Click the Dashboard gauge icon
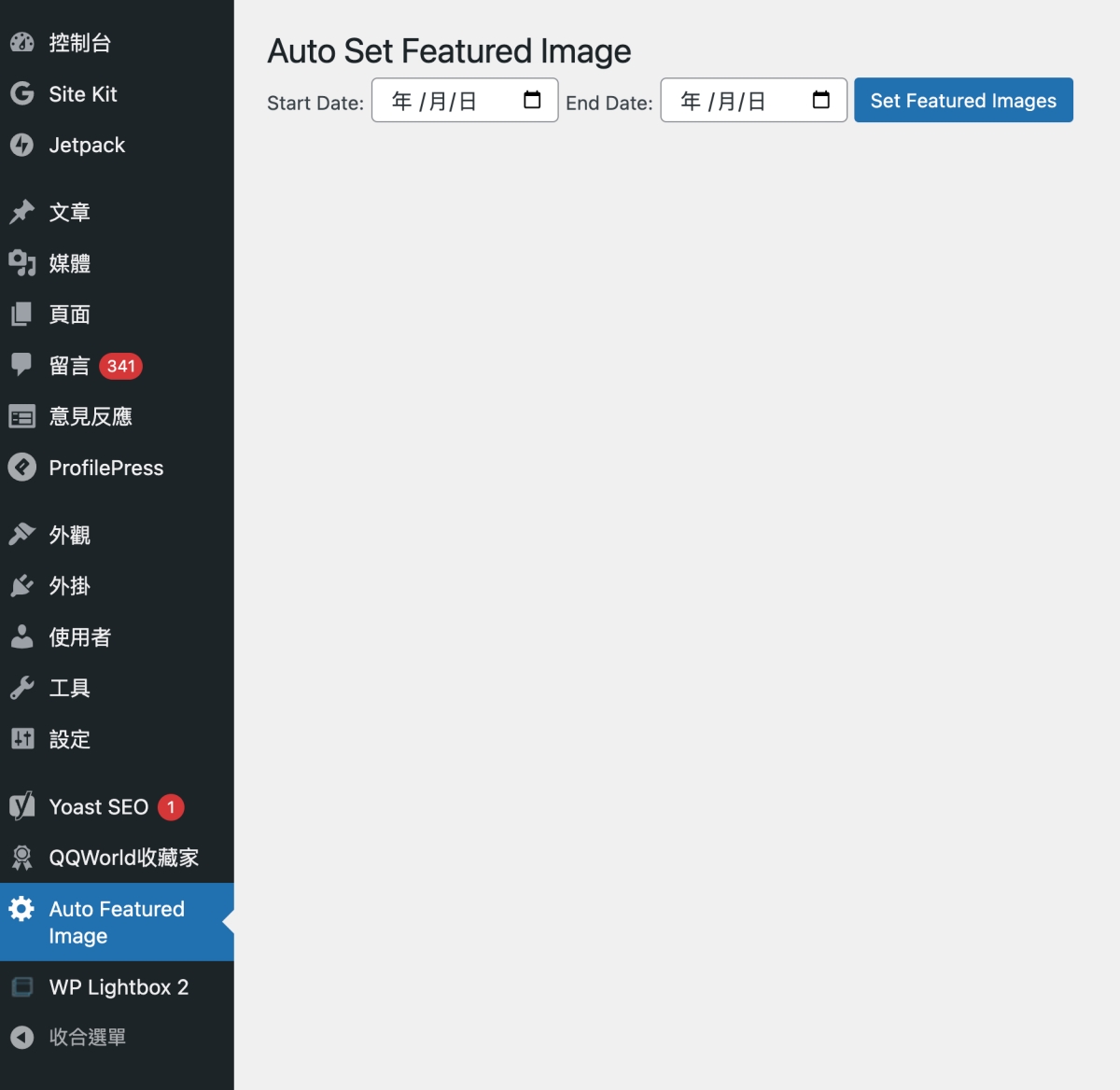The width and height of the screenshot is (1120, 1090). (22, 43)
